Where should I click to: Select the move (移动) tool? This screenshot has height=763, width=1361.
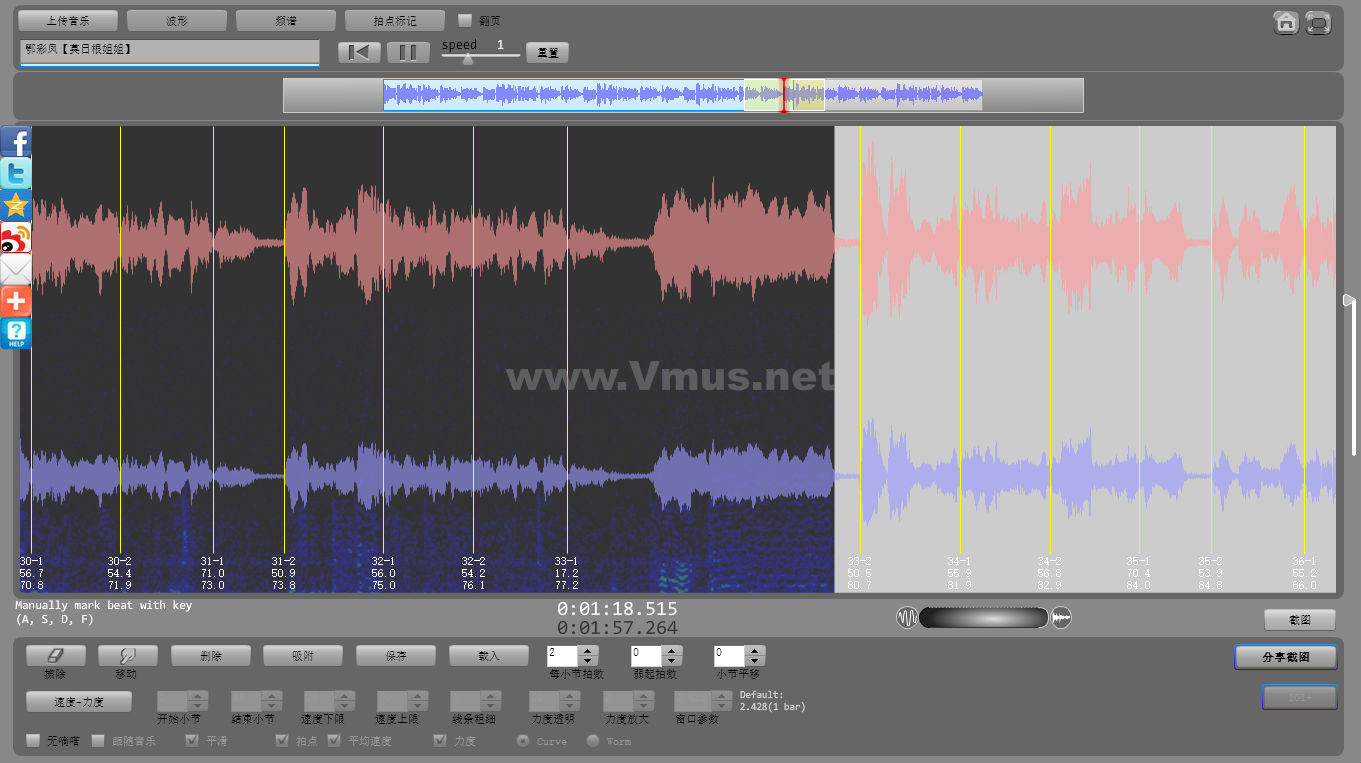128,656
